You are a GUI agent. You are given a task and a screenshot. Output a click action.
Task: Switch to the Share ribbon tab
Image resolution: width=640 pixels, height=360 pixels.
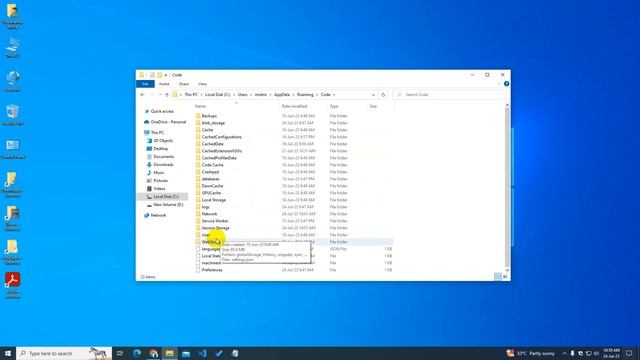click(x=184, y=84)
